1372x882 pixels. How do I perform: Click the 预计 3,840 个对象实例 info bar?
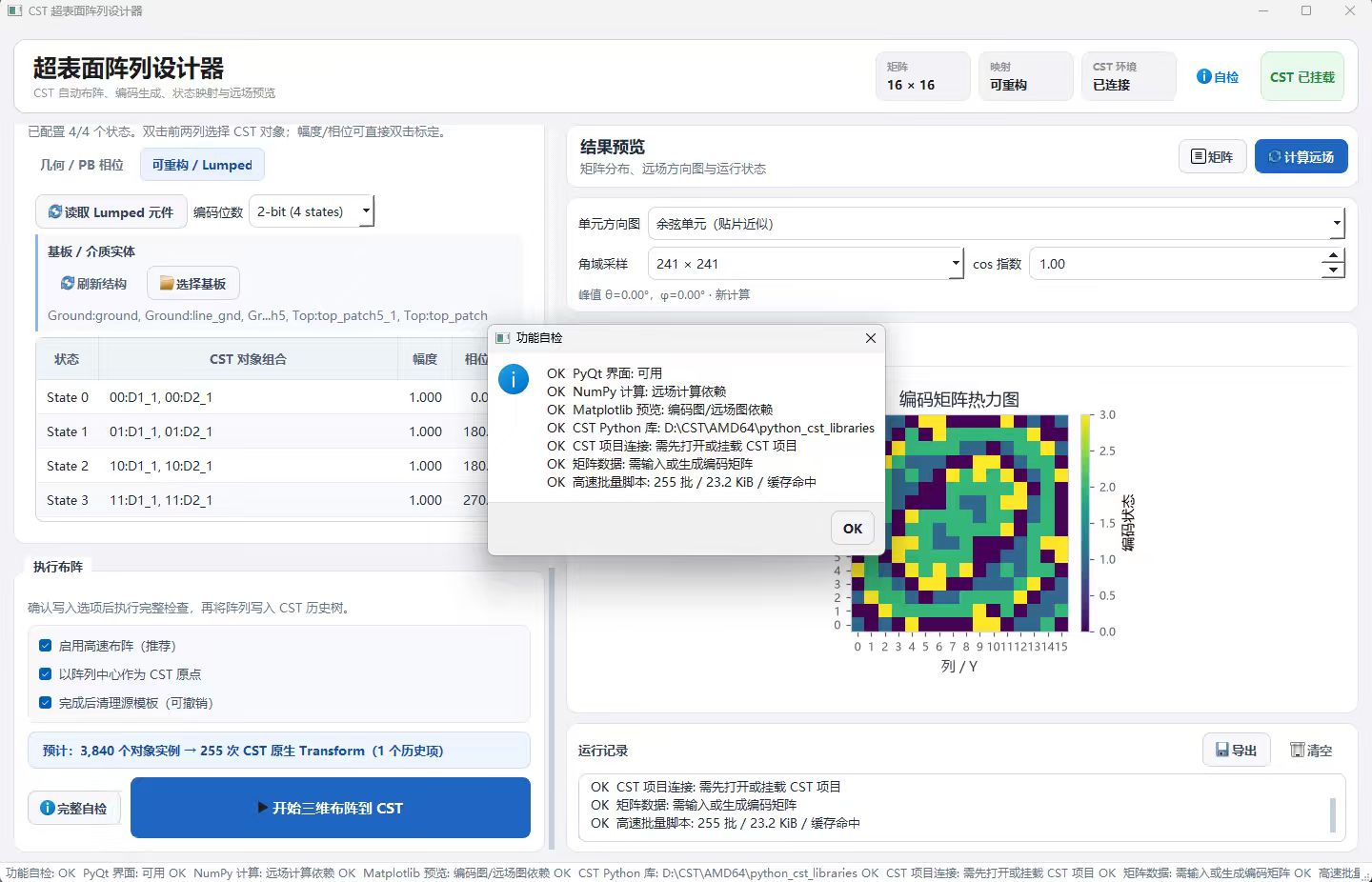pos(279,751)
